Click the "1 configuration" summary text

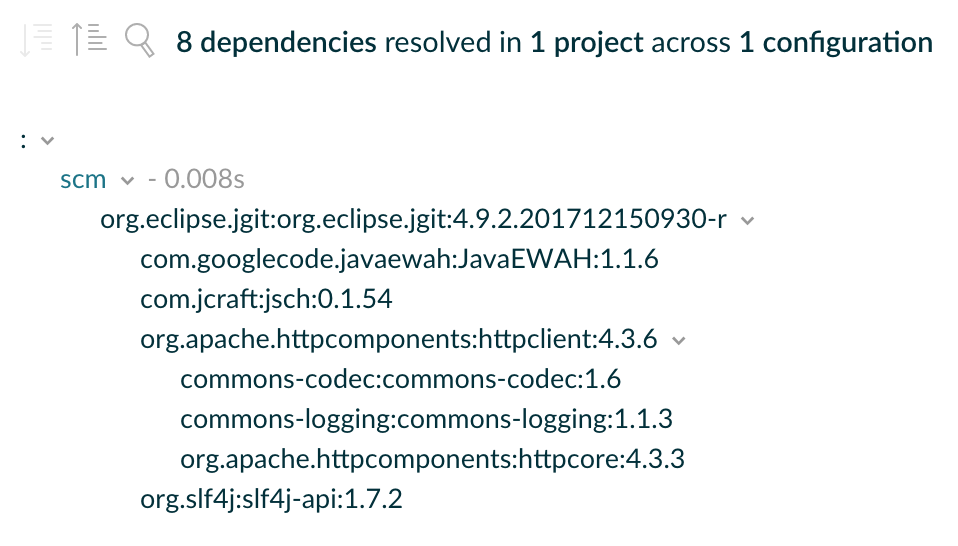836,43
